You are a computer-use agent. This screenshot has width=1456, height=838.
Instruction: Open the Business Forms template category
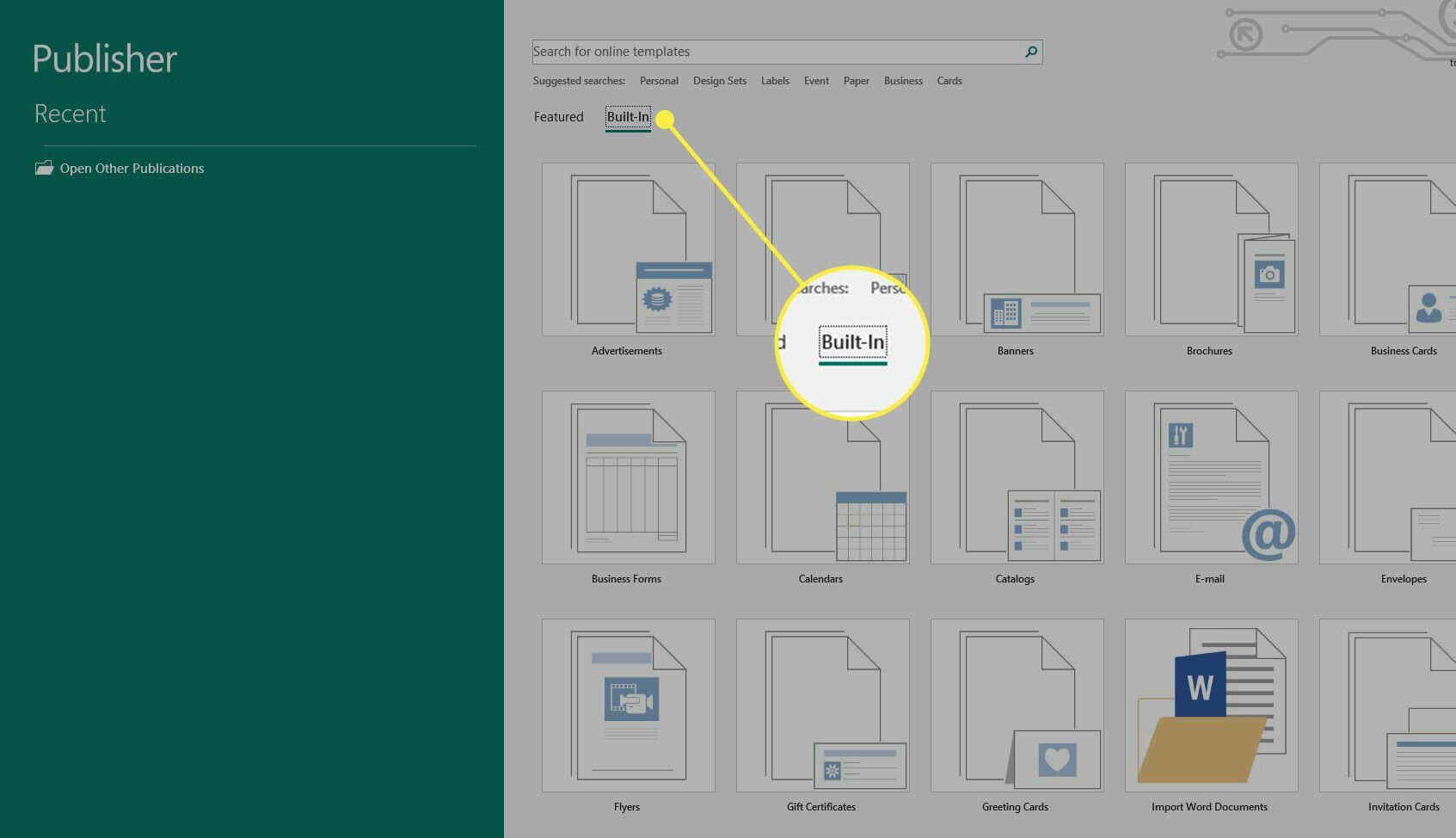click(628, 487)
